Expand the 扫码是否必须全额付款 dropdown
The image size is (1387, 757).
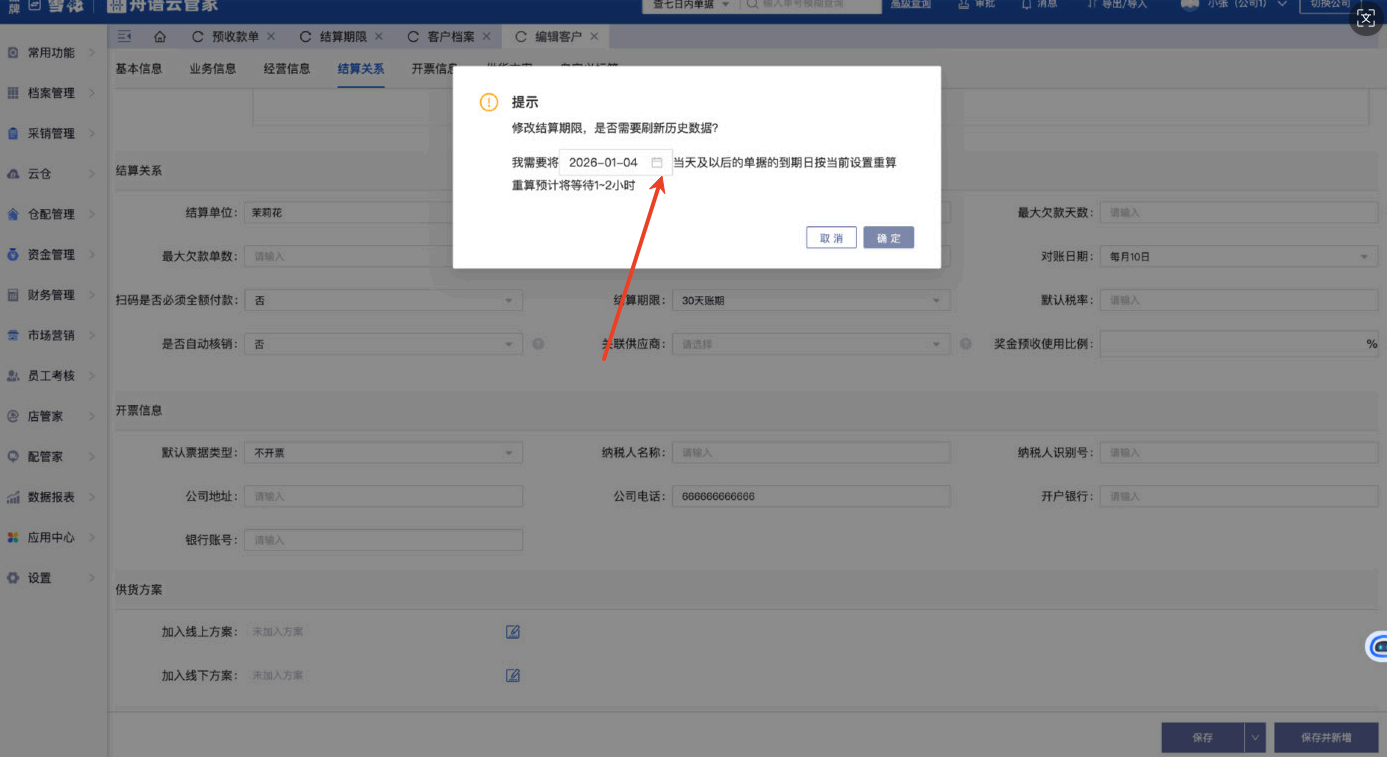pos(383,300)
